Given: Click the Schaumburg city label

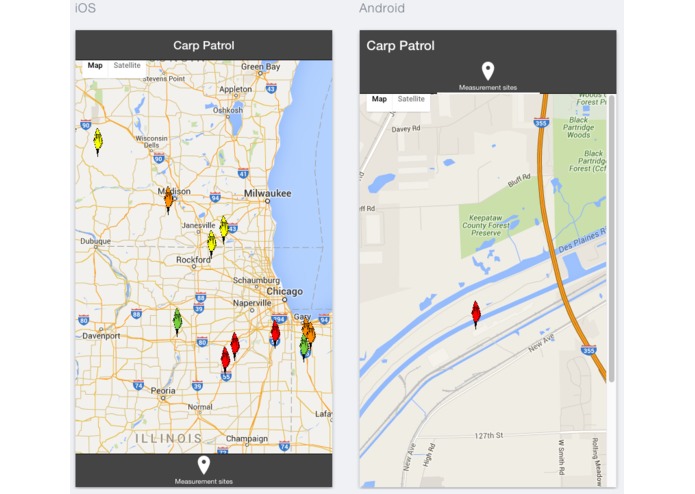Looking at the screenshot, I should click(256, 280).
